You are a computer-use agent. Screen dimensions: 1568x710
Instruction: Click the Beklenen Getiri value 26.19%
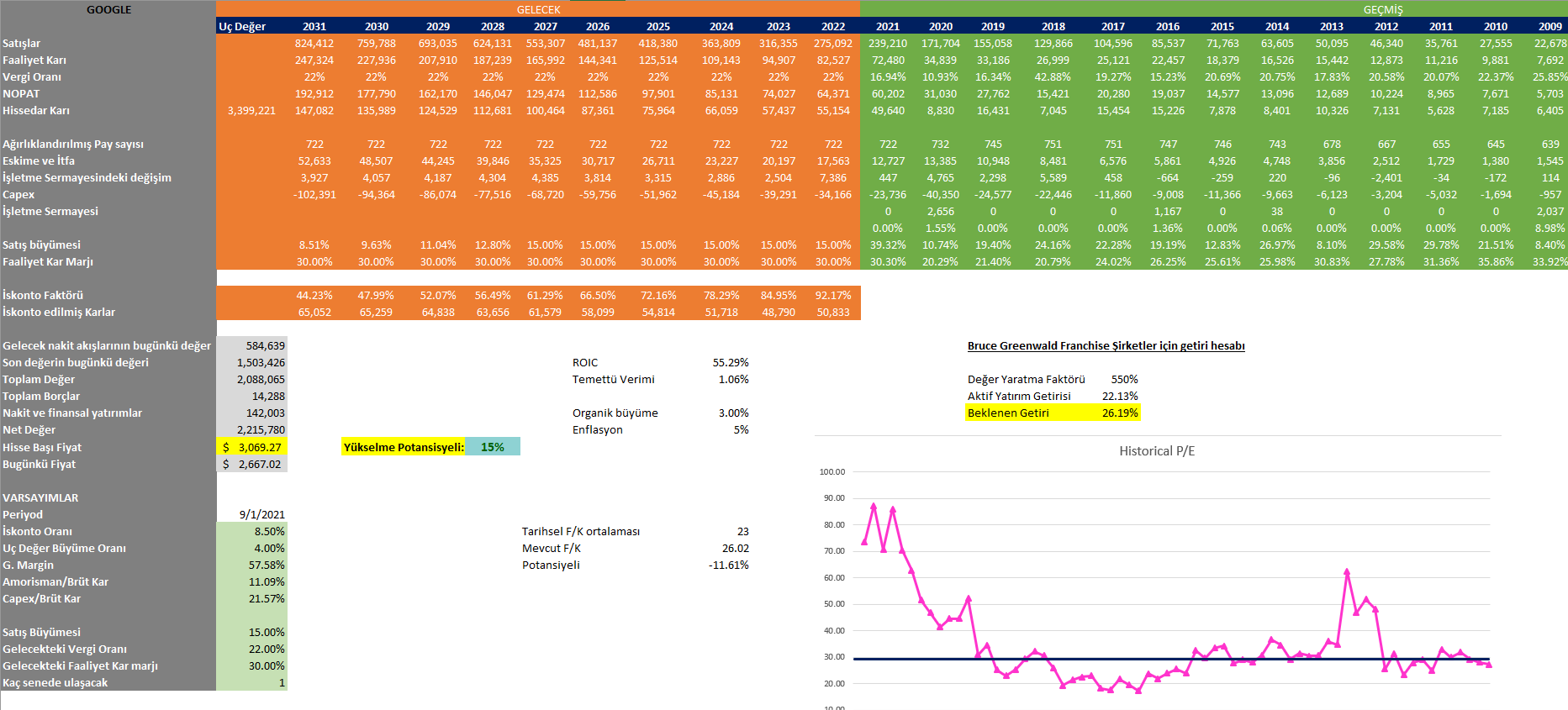[1120, 413]
